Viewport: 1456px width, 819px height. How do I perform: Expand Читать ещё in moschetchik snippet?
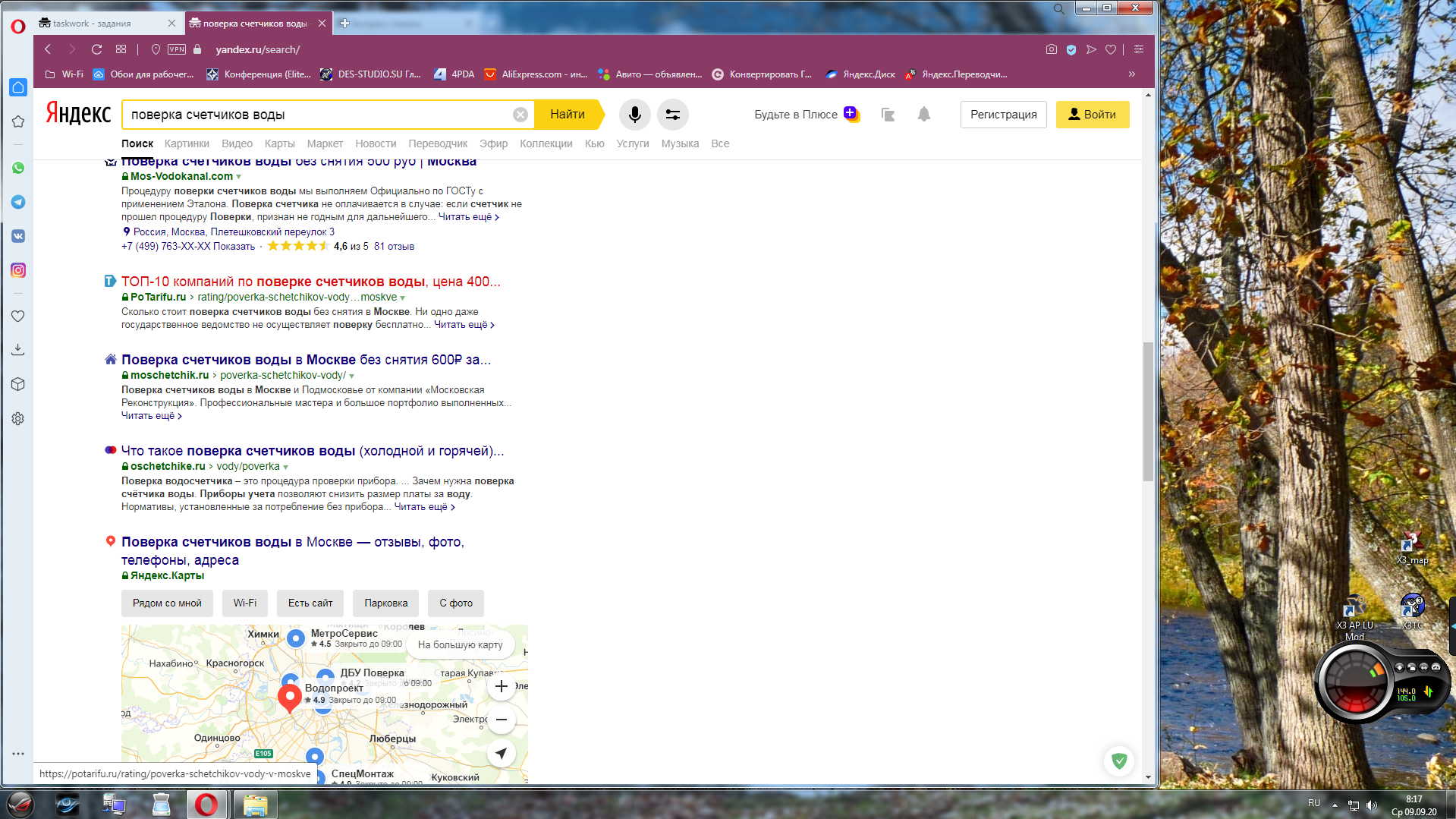coord(152,416)
